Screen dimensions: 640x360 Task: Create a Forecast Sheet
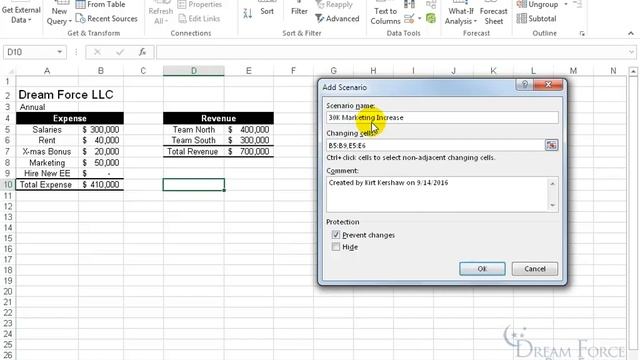493,16
